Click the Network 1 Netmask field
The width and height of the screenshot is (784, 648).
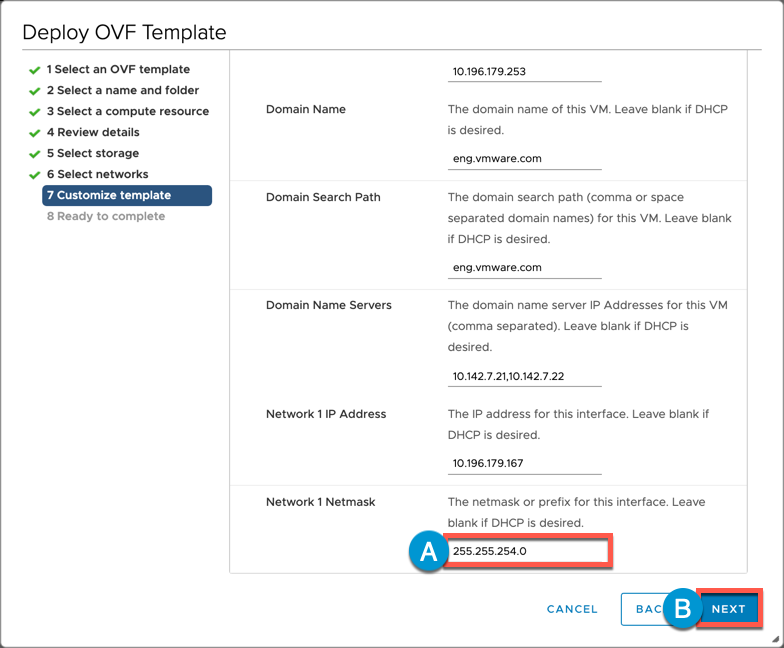pos(528,551)
